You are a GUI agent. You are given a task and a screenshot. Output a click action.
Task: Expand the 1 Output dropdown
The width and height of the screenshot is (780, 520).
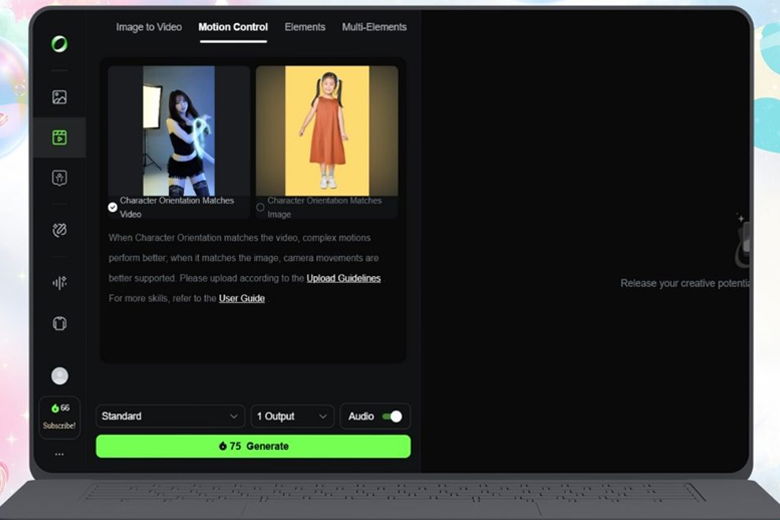point(292,416)
